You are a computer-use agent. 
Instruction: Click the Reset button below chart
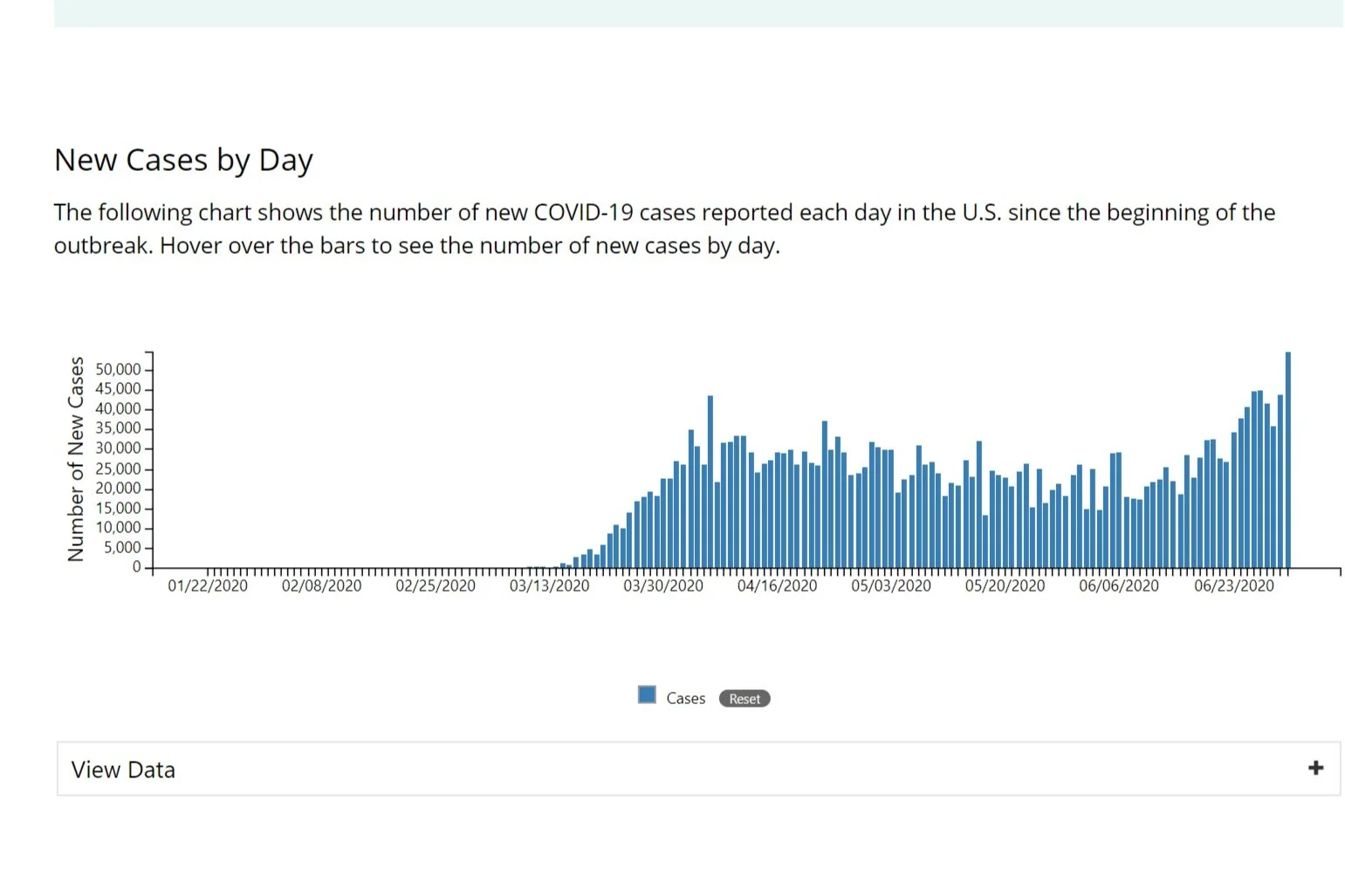tap(745, 699)
